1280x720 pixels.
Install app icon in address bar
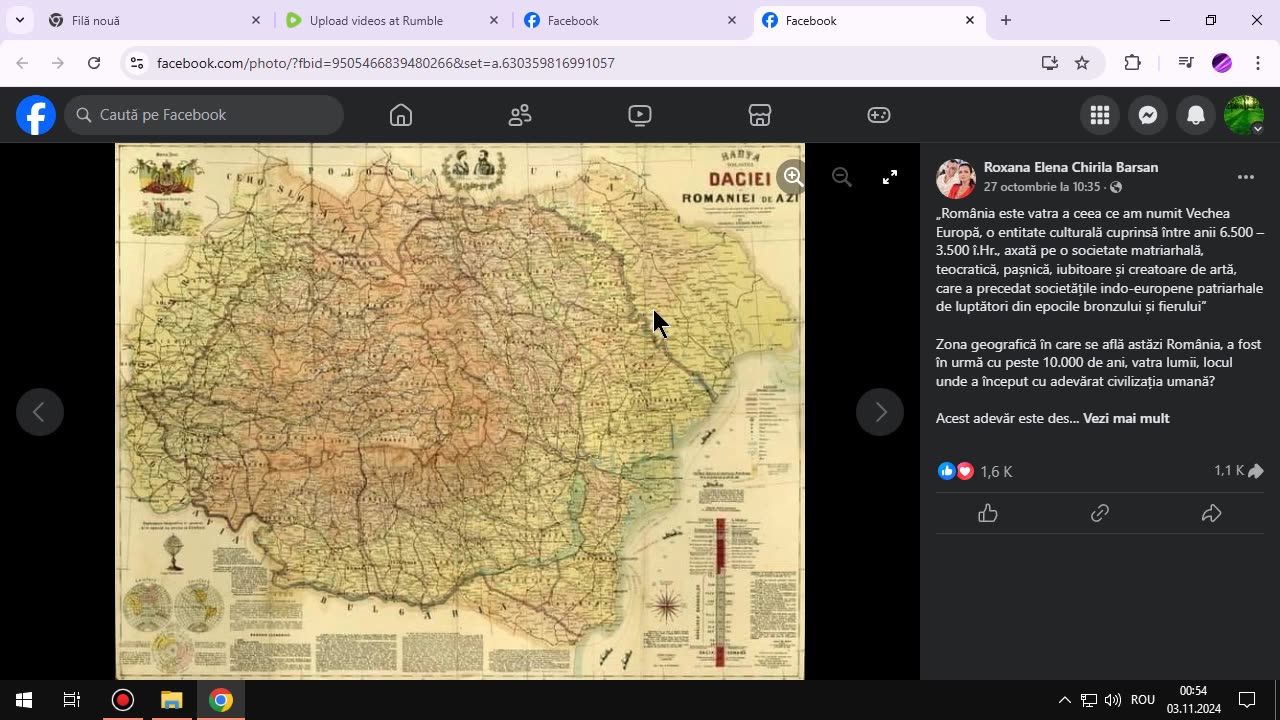pyautogui.click(x=1050, y=63)
